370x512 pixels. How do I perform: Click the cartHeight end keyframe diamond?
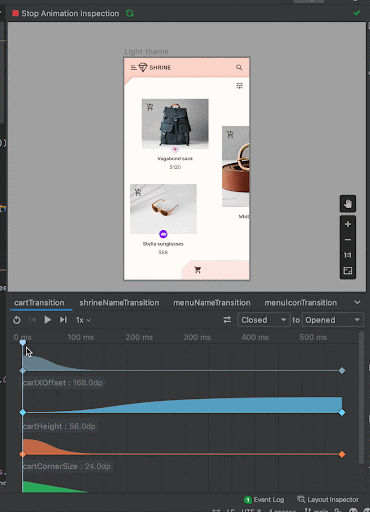tap(342, 413)
